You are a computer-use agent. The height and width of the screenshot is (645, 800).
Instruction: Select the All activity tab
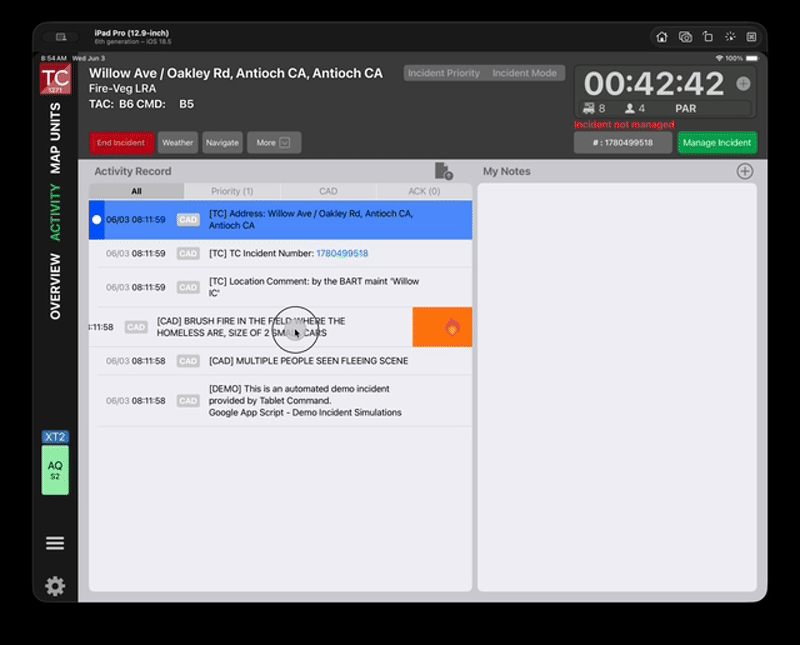coord(136,191)
